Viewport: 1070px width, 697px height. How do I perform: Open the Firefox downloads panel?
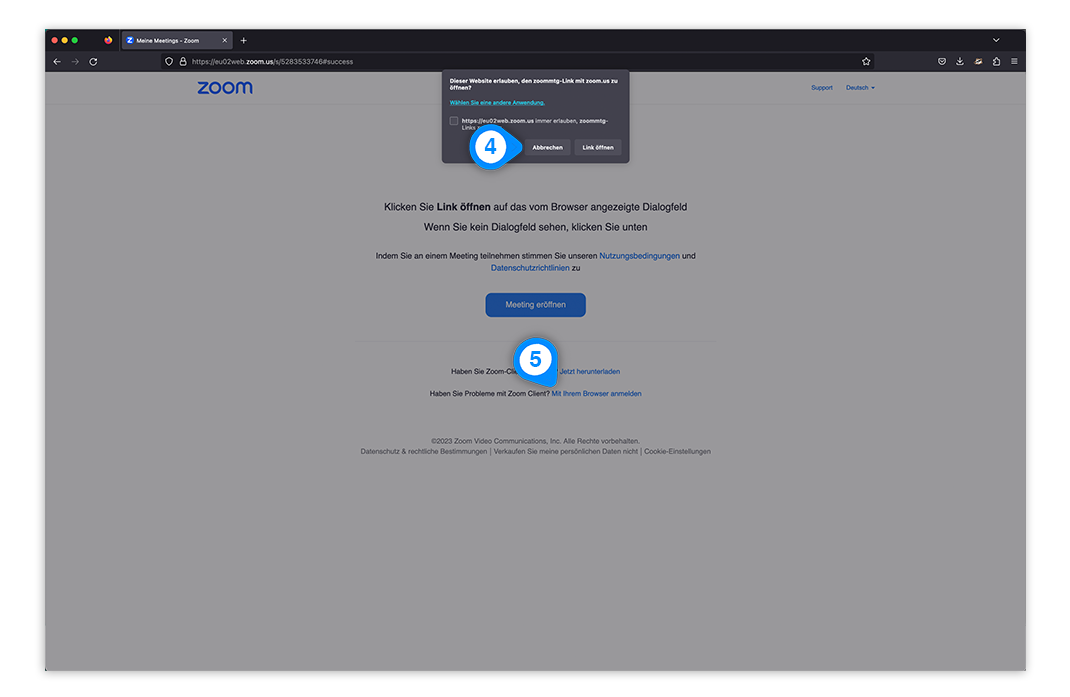(x=959, y=61)
